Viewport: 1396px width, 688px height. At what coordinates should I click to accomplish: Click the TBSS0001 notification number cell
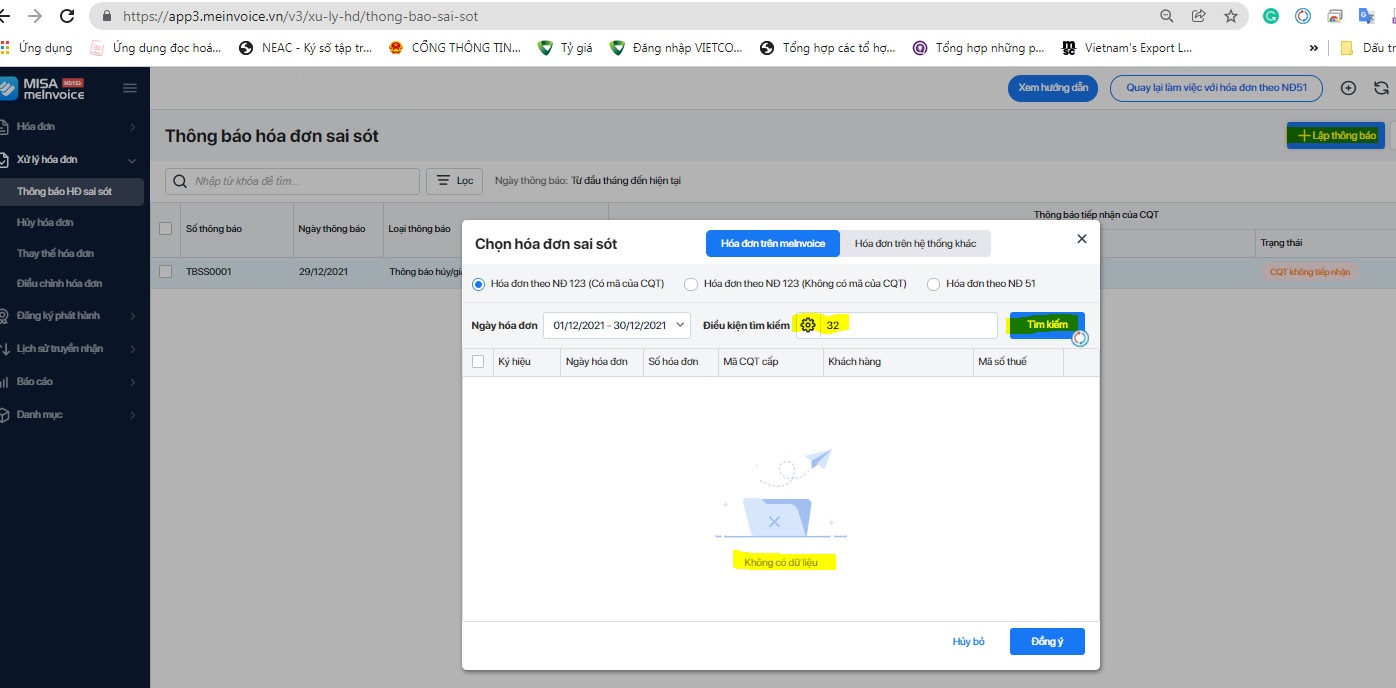pos(236,271)
